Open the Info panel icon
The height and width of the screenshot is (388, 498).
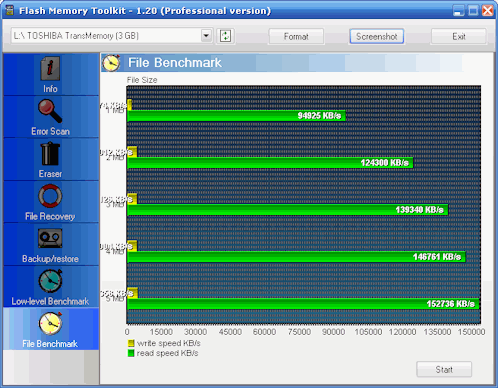50,69
